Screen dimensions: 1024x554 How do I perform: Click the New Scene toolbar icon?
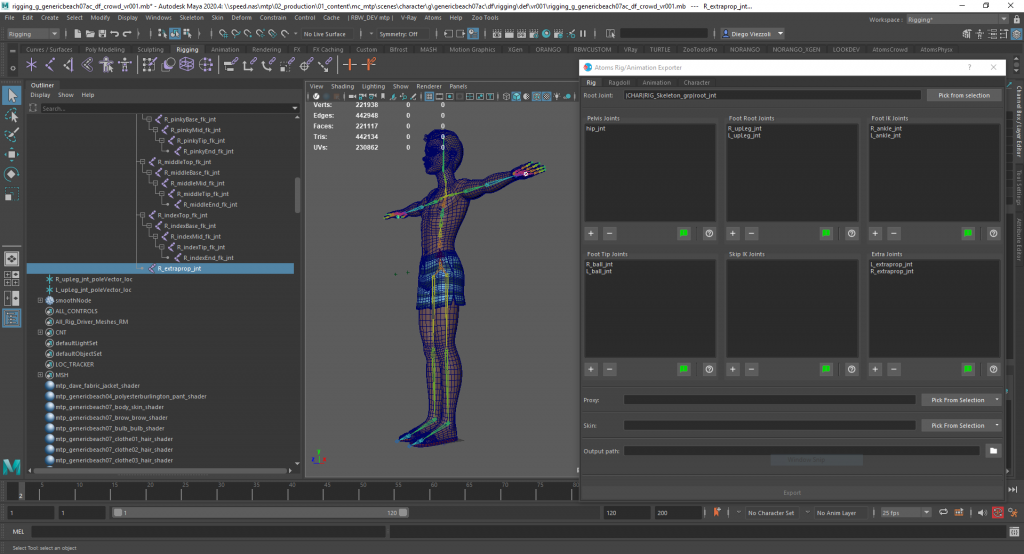pyautogui.click(x=78, y=33)
